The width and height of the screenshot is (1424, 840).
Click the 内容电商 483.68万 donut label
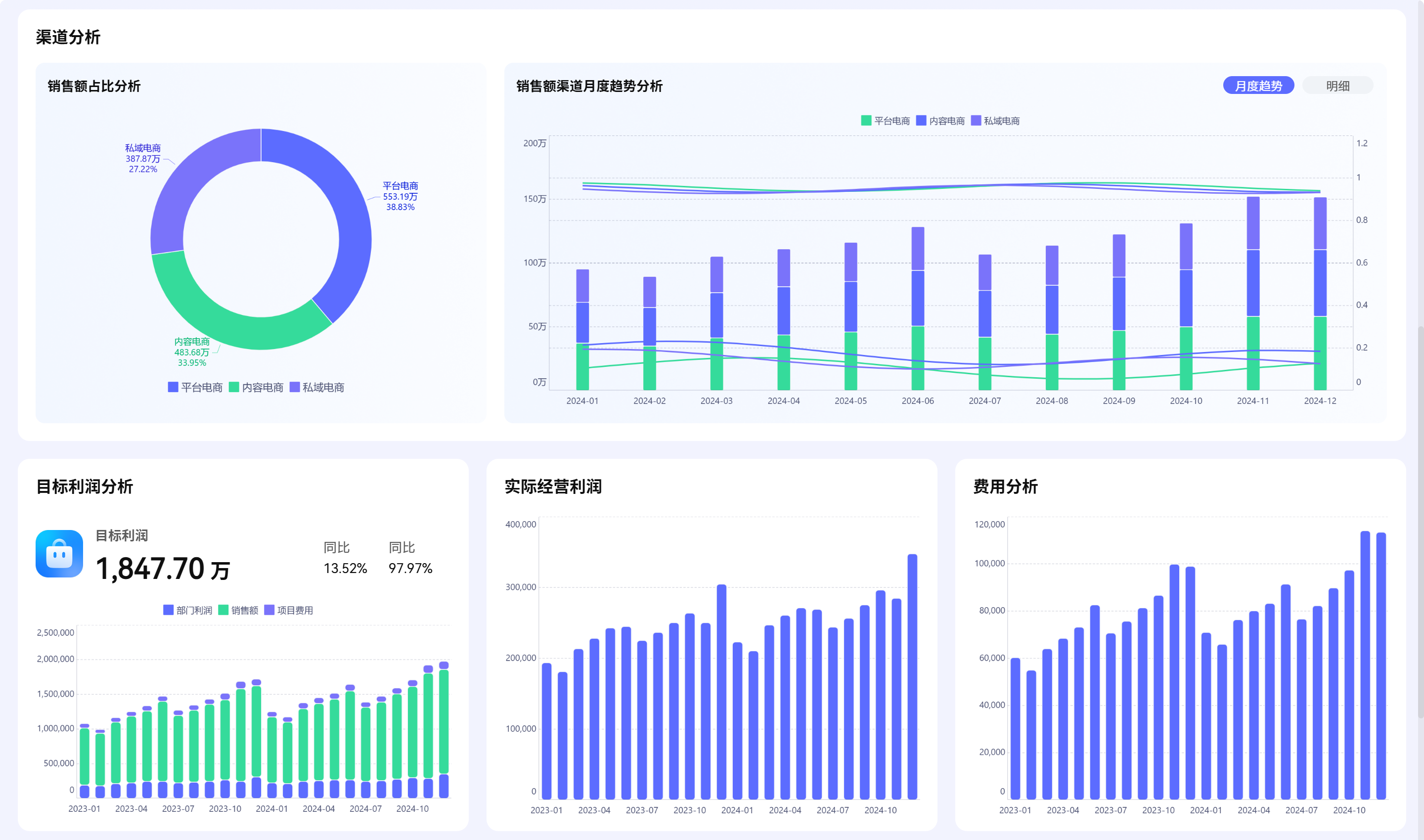point(192,352)
